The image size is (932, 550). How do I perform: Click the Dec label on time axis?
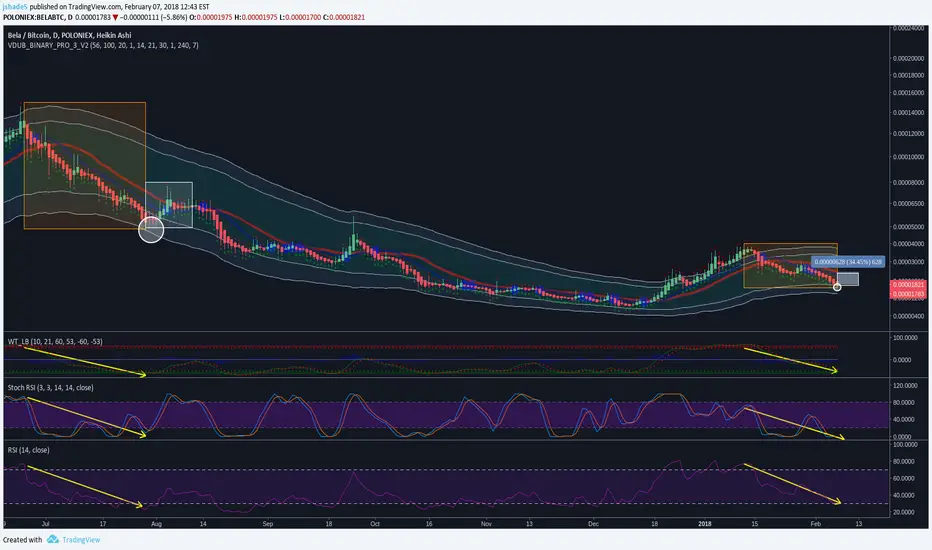[593, 524]
